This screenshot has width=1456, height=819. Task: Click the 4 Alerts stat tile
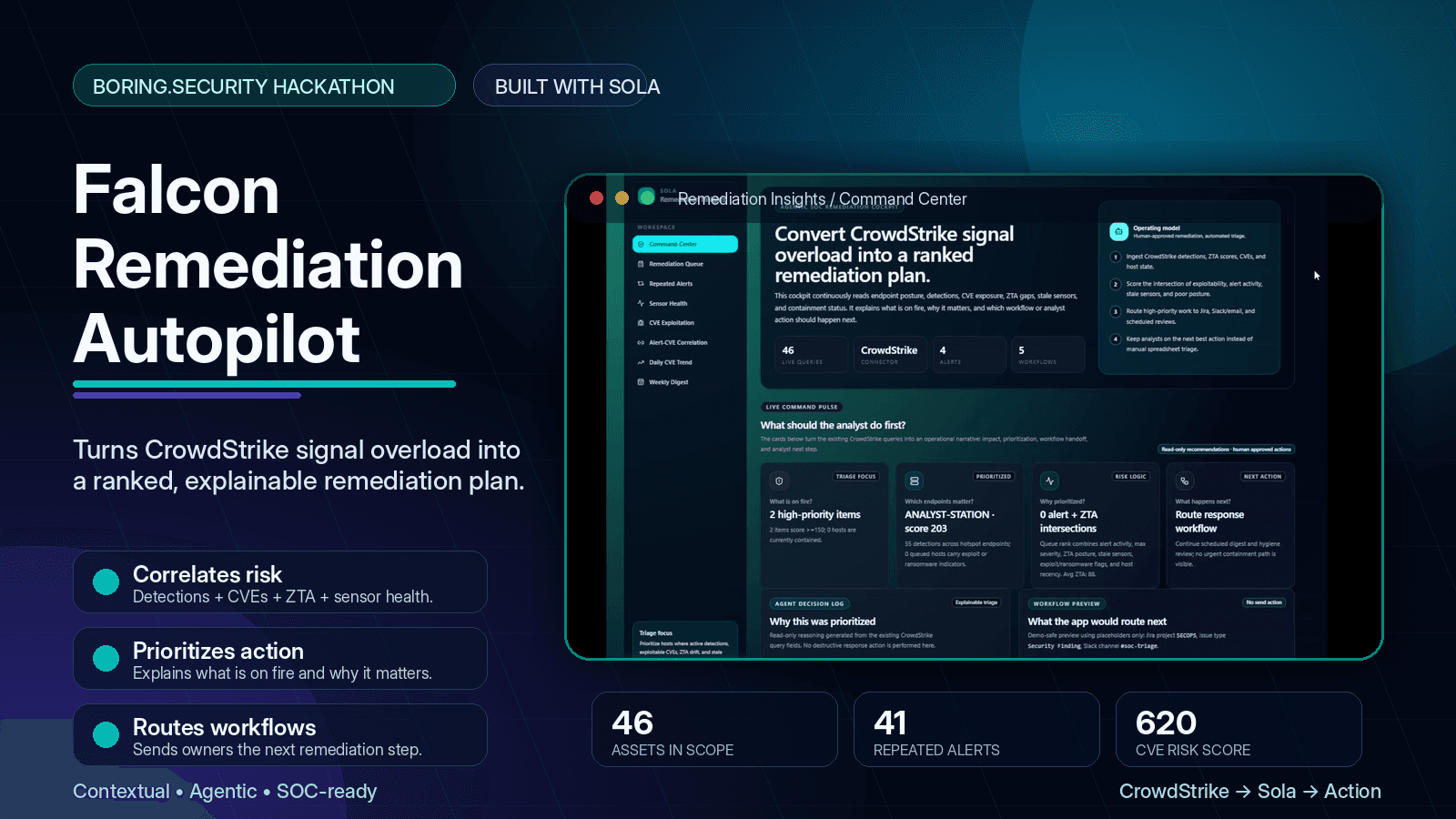[x=967, y=354]
